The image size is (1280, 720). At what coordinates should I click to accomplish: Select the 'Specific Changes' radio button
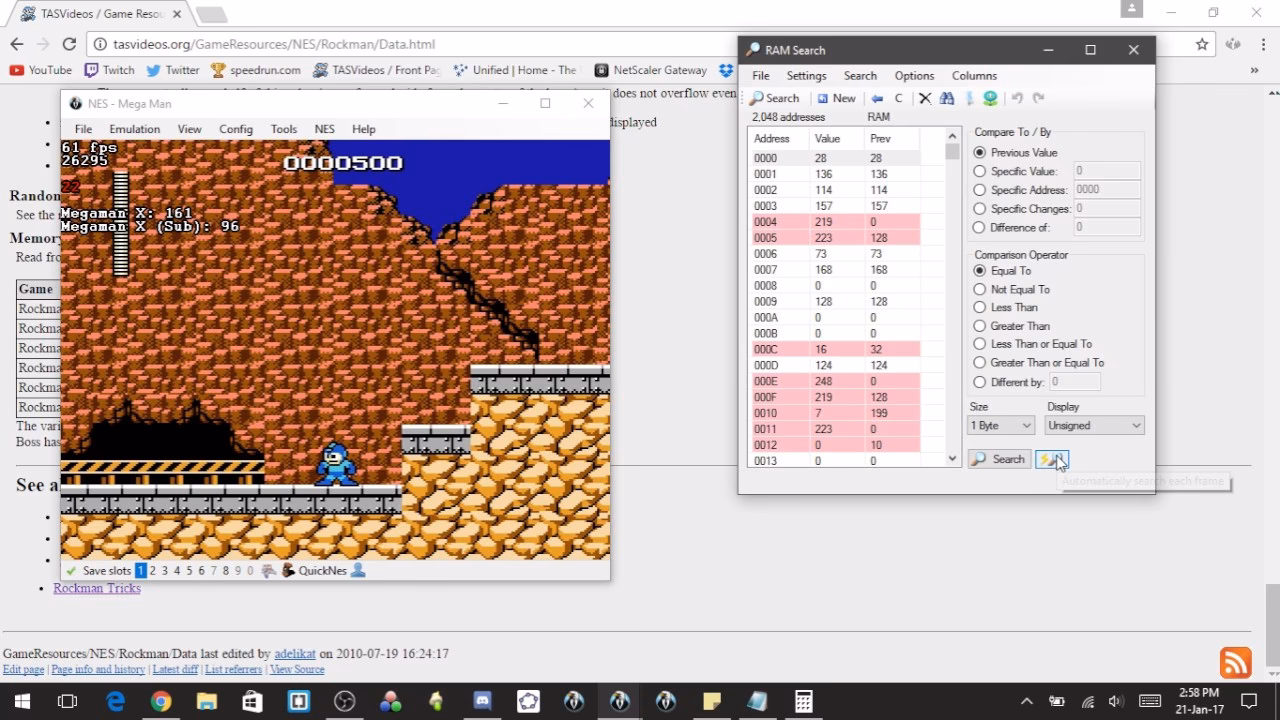[x=979, y=209]
